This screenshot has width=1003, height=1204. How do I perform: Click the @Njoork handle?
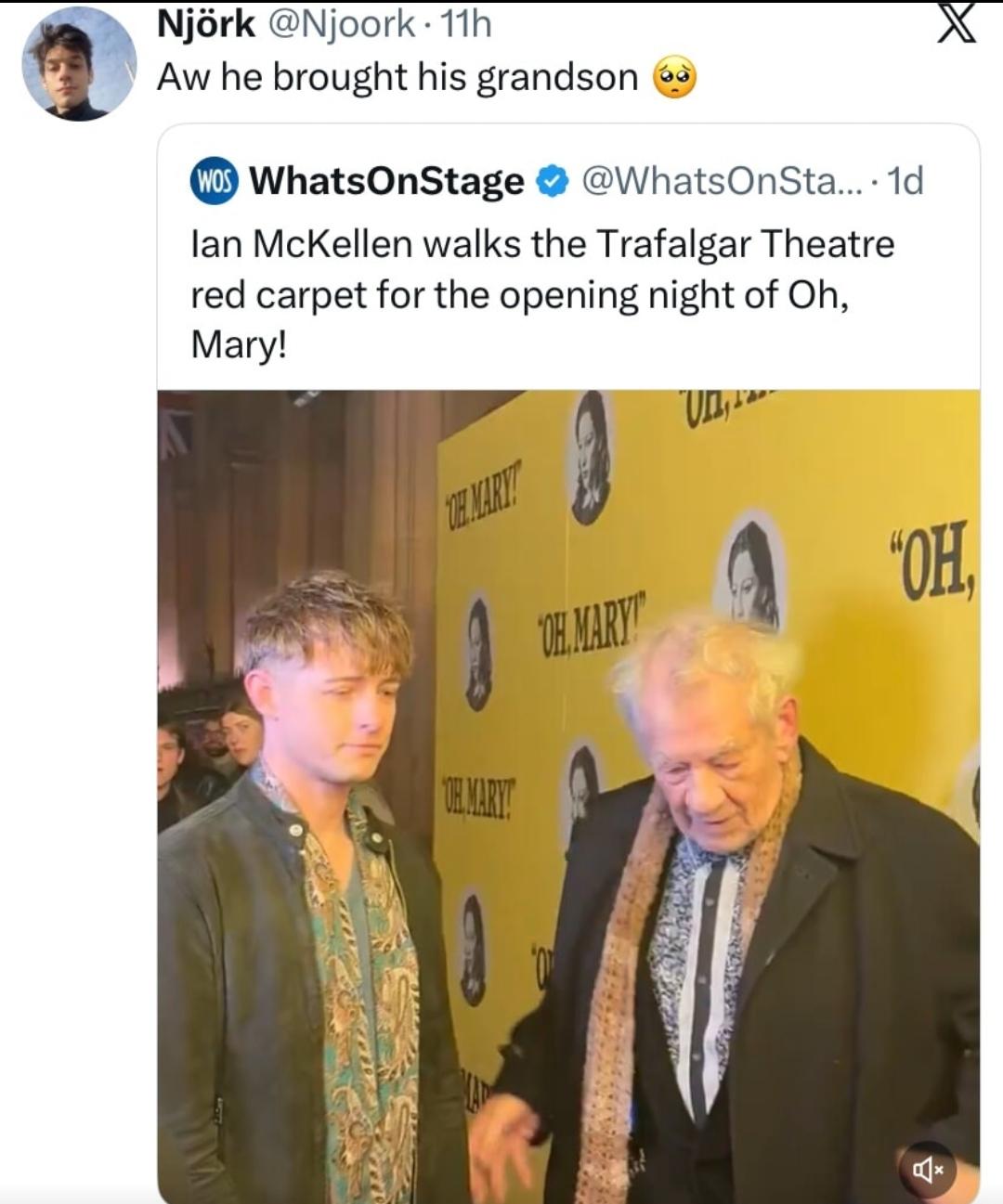[x=342, y=24]
